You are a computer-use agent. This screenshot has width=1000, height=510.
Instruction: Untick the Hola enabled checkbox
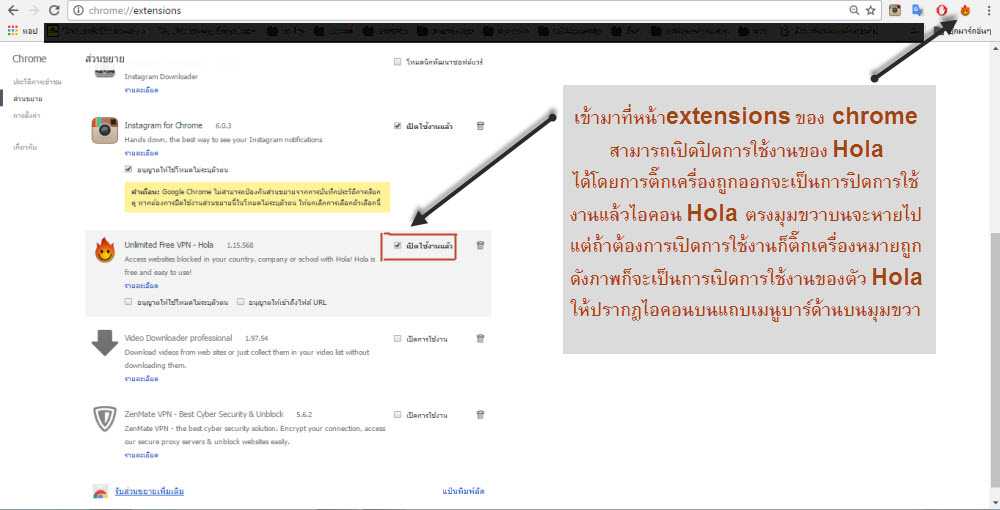coord(397,245)
